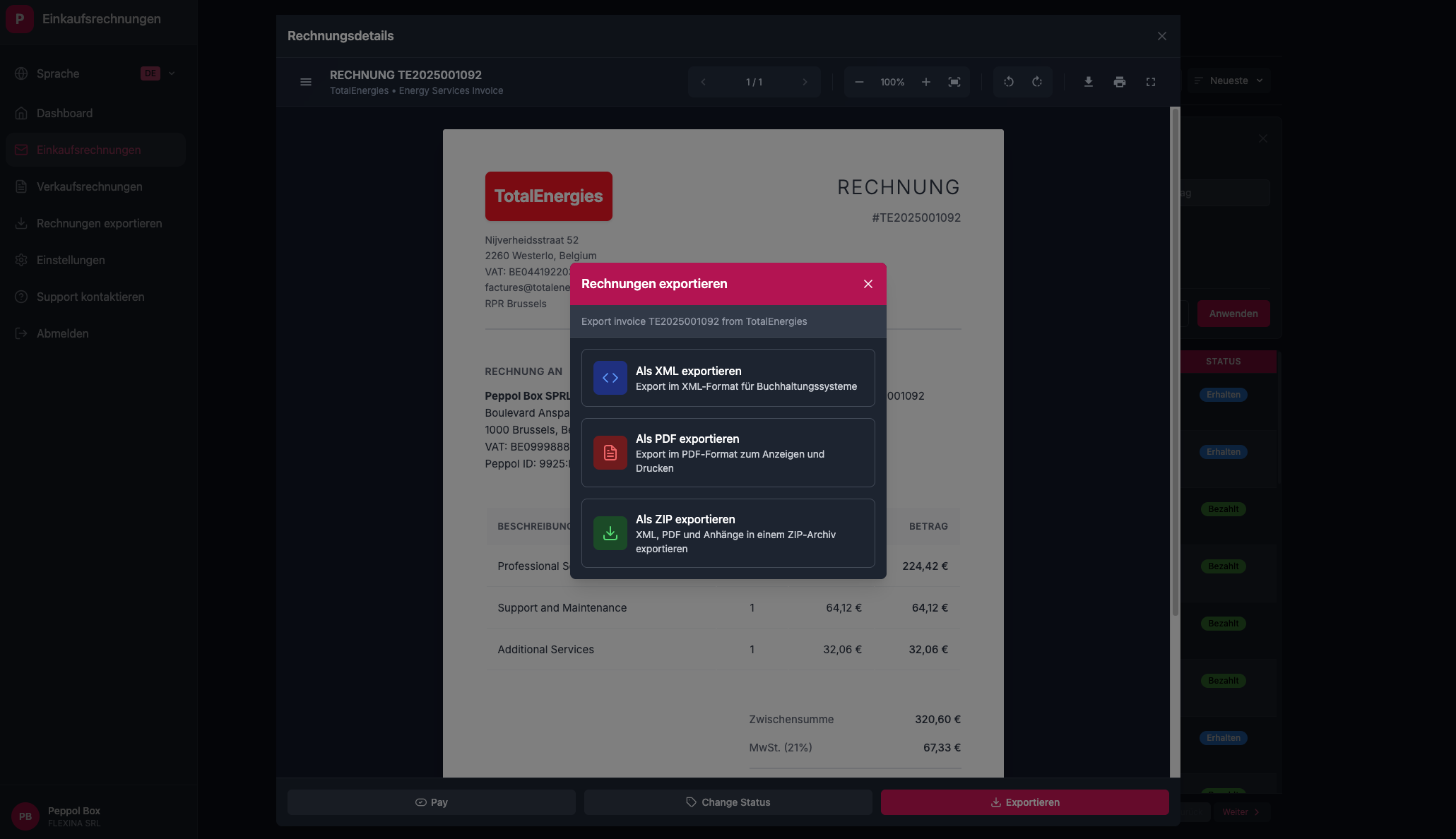The width and height of the screenshot is (1456, 839).
Task: Close the Rechnungen exportieren dialog
Action: [x=868, y=284]
